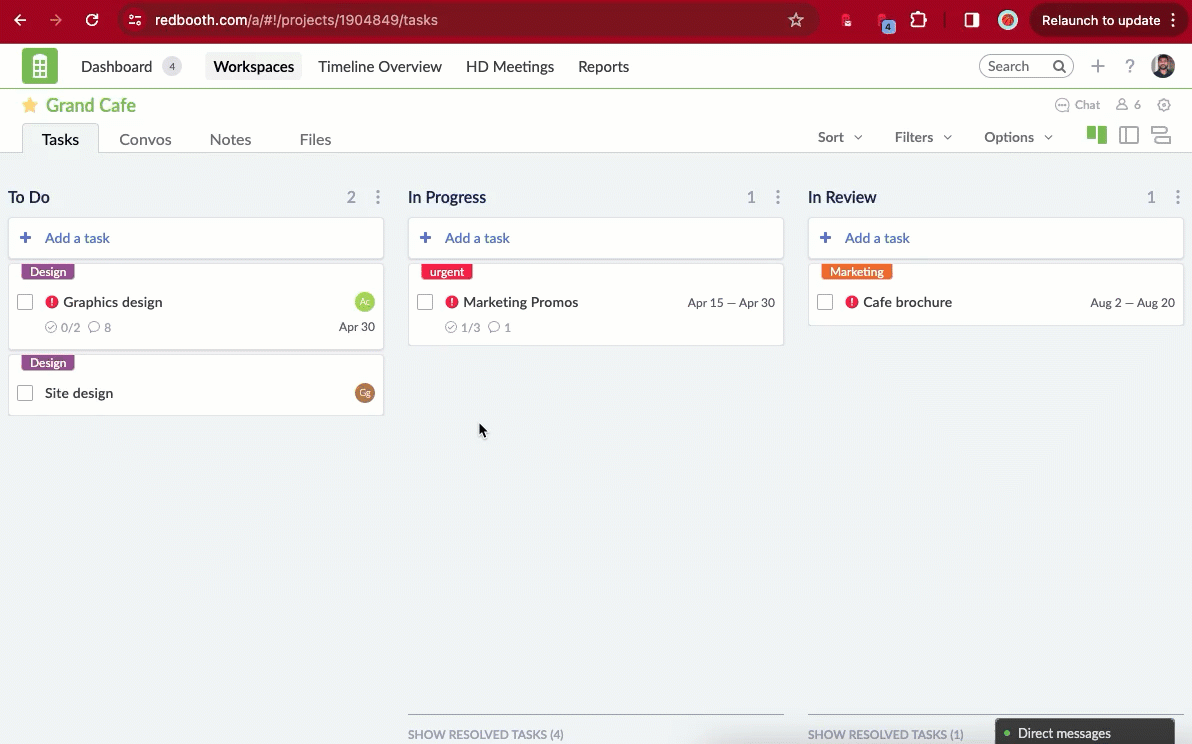Check the Site design task checkbox
The width and height of the screenshot is (1192, 744).
coord(25,393)
